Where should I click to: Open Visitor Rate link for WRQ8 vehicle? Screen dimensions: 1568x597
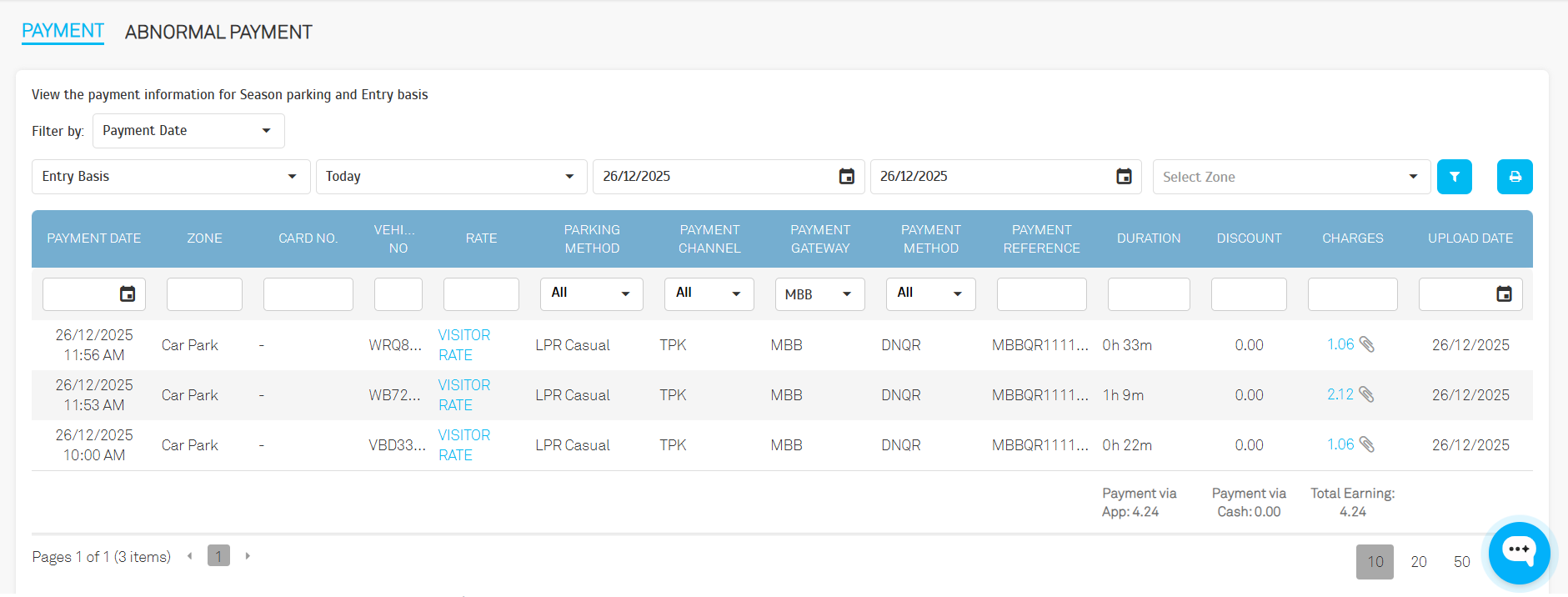[463, 344]
